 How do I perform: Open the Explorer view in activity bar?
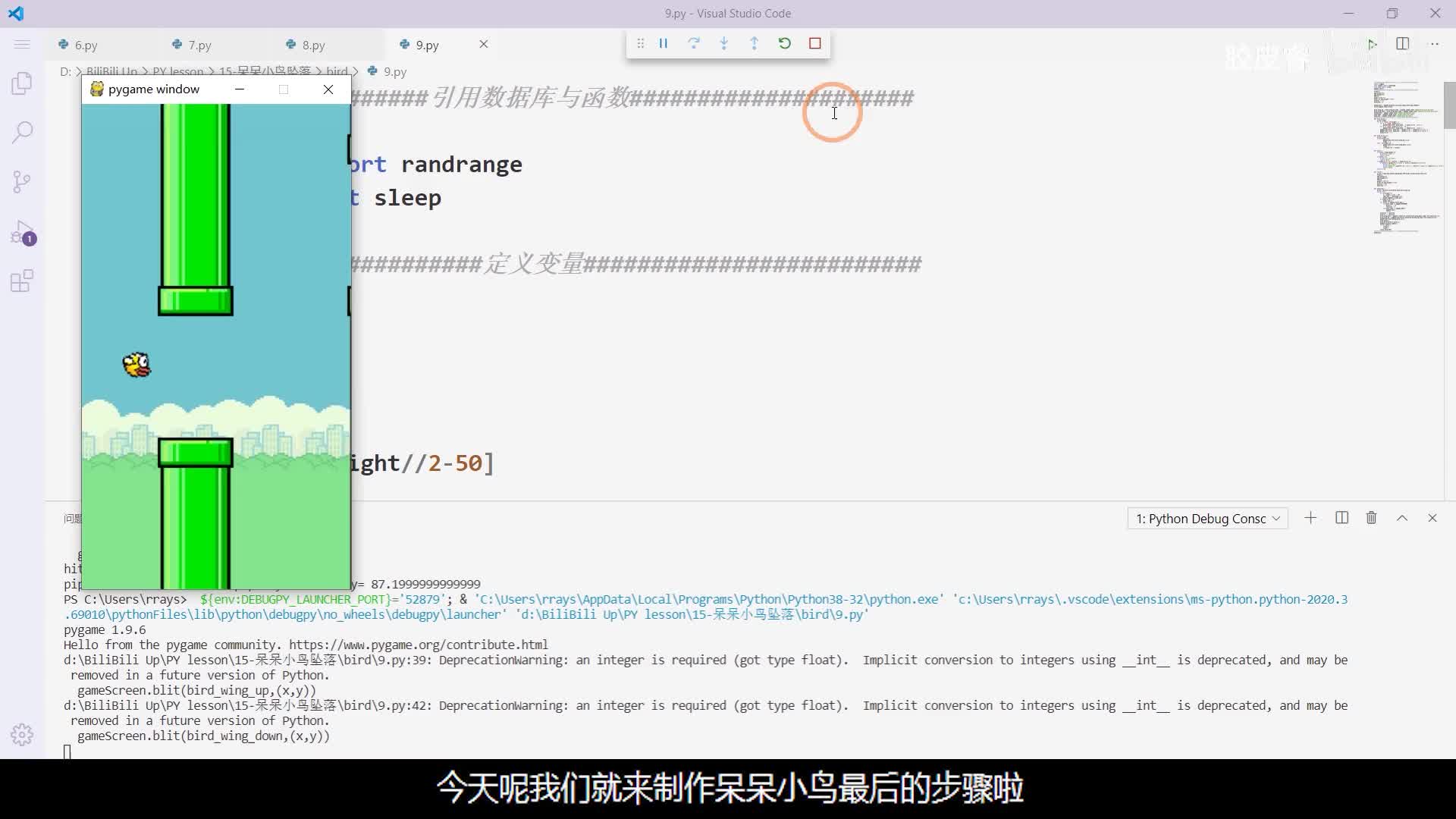coord(22,83)
